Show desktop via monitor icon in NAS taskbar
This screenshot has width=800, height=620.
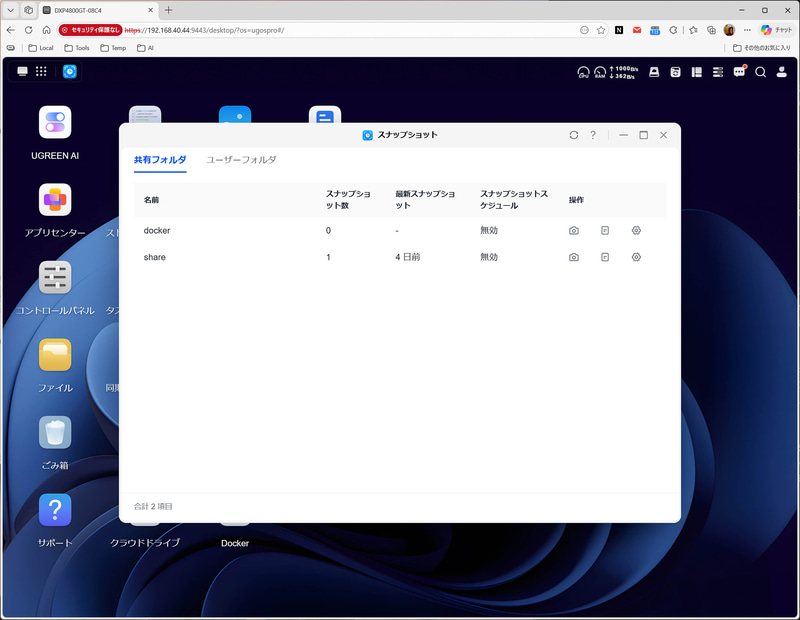pos(22,71)
